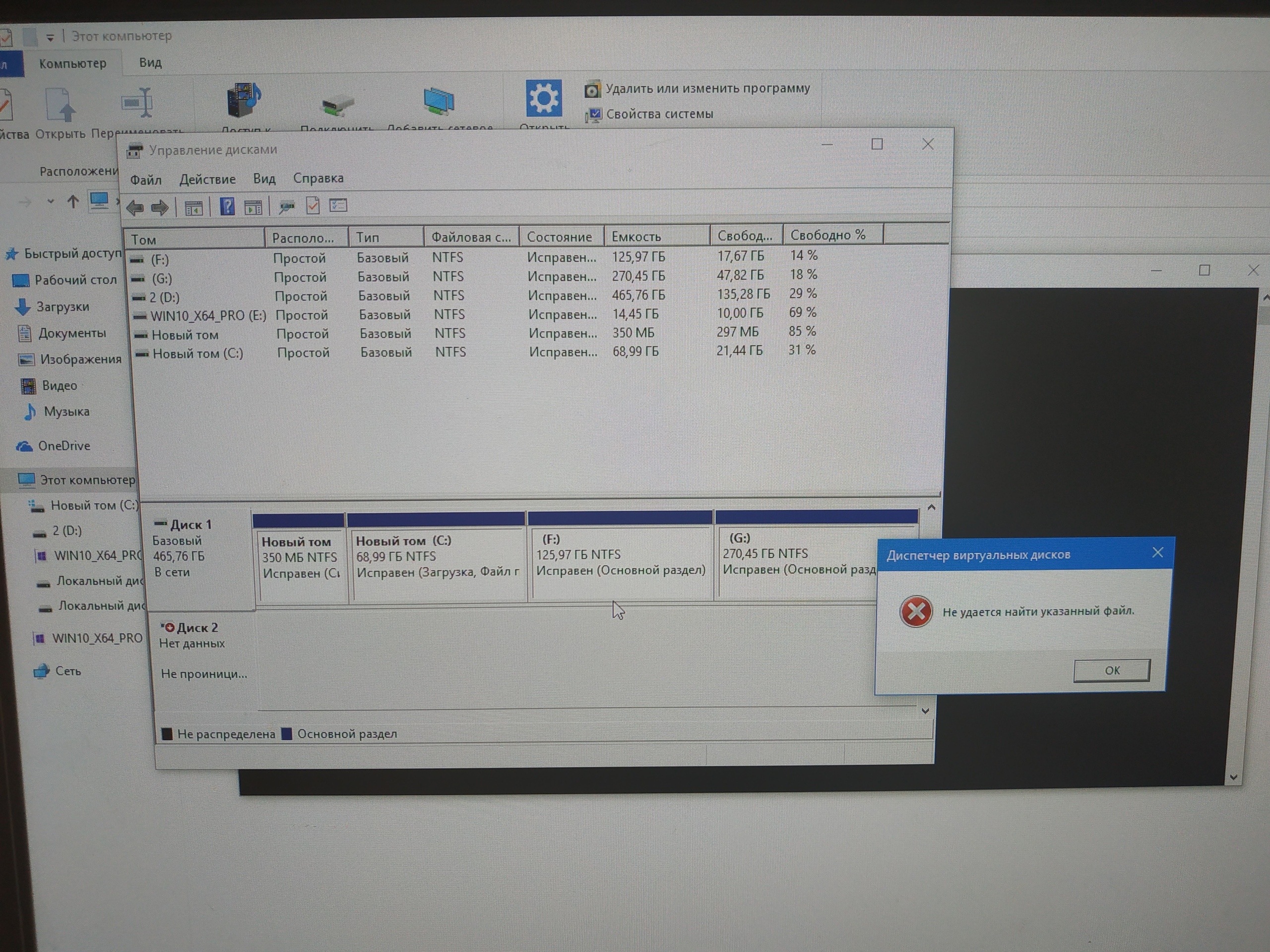Select the Загрузки folder in sidebar
Screen dimensions: 1270x952
point(63,307)
